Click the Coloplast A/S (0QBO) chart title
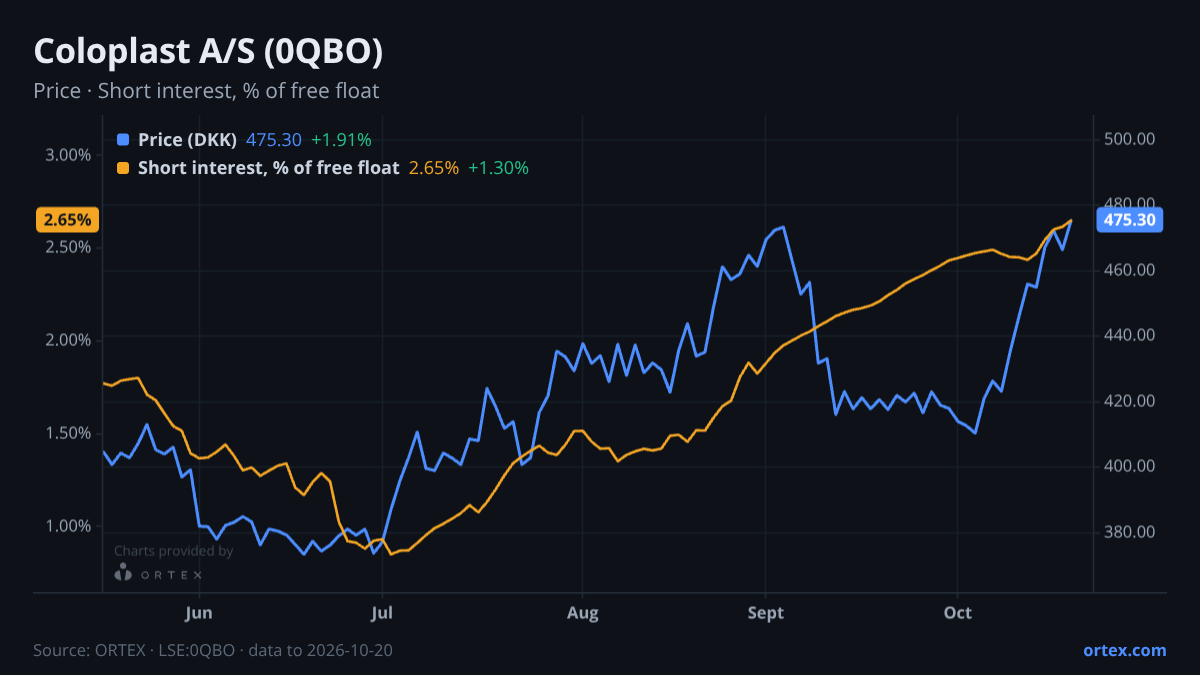 pyautogui.click(x=208, y=52)
